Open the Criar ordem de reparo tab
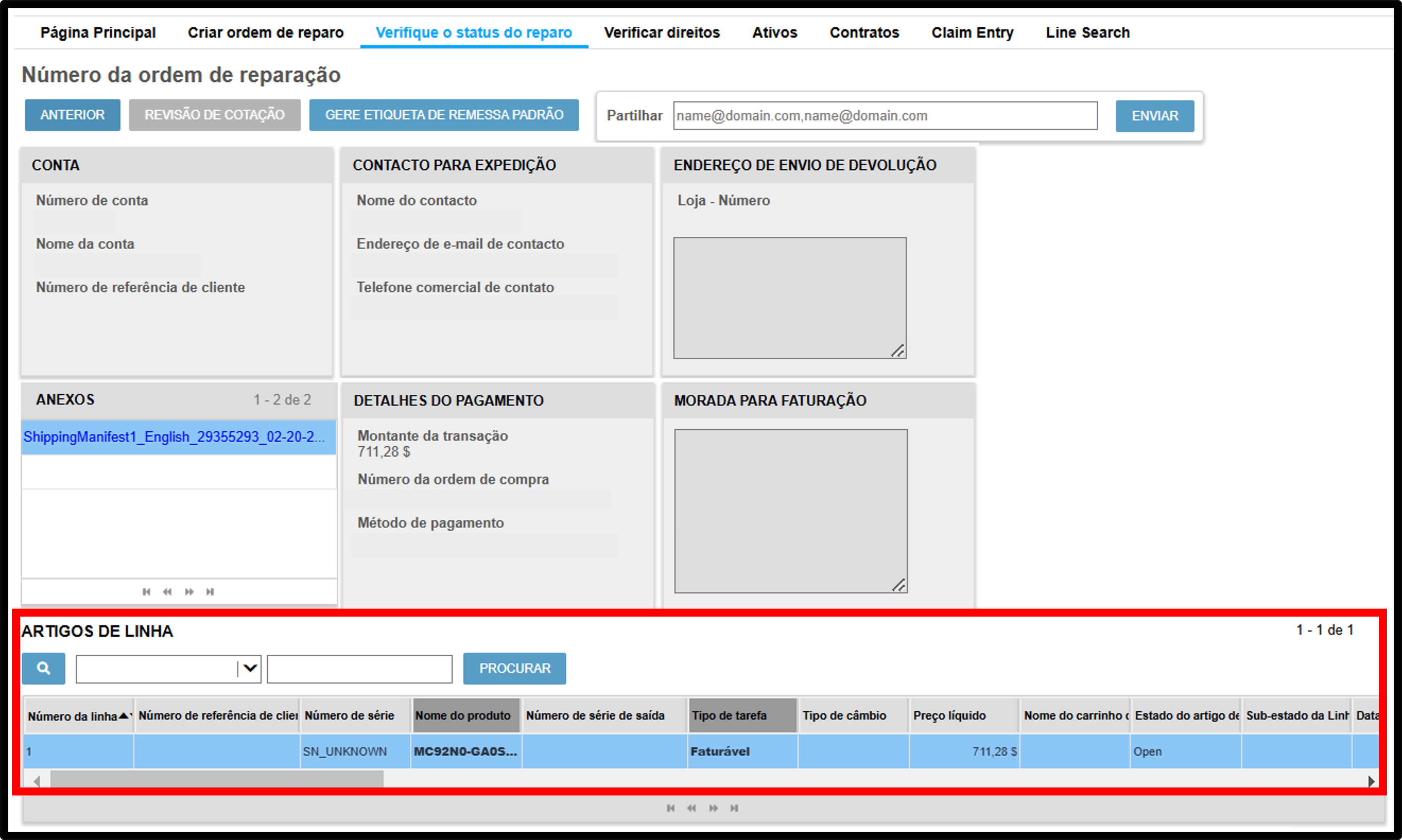 point(265,33)
